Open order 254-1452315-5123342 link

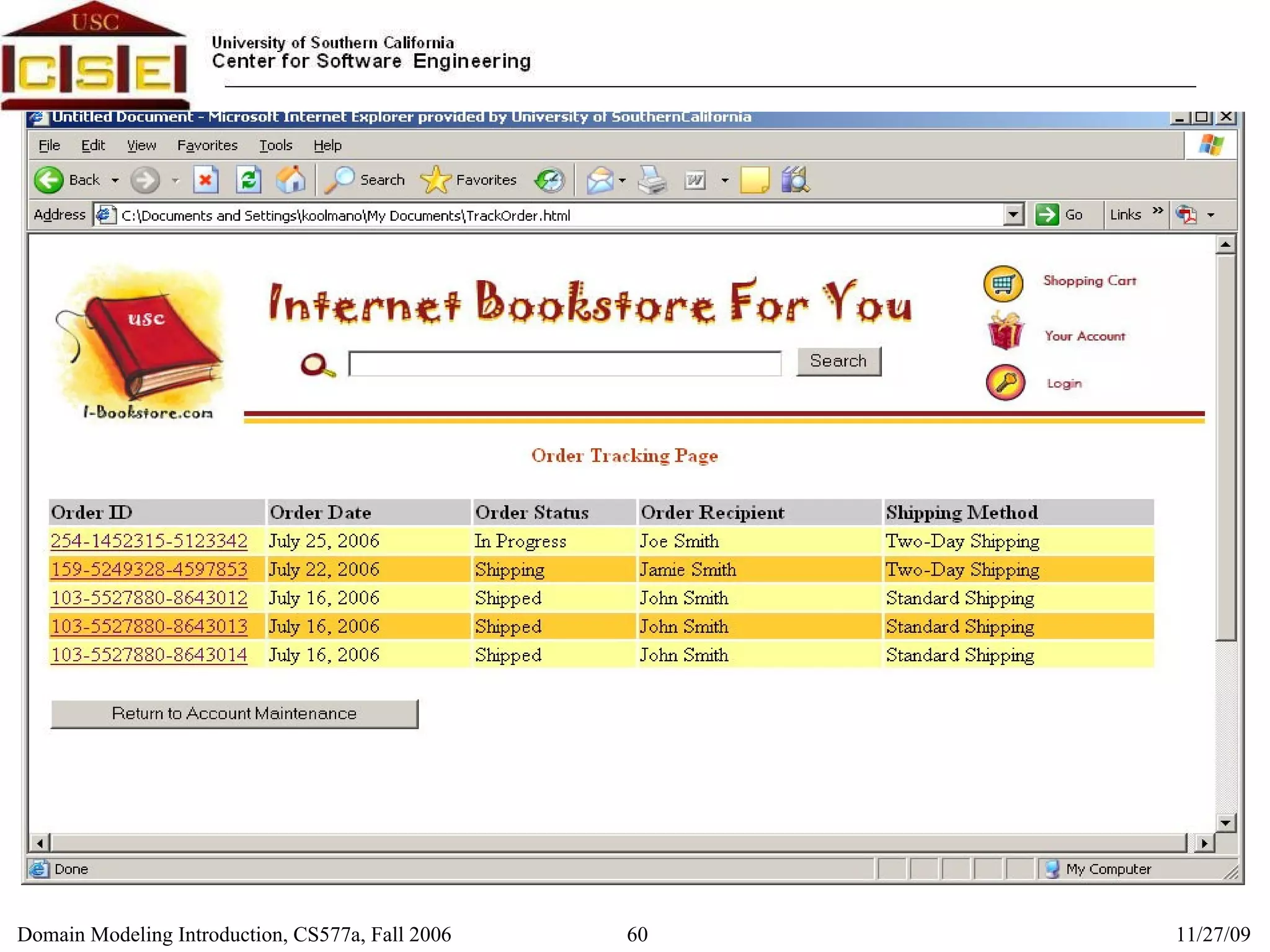[149, 541]
